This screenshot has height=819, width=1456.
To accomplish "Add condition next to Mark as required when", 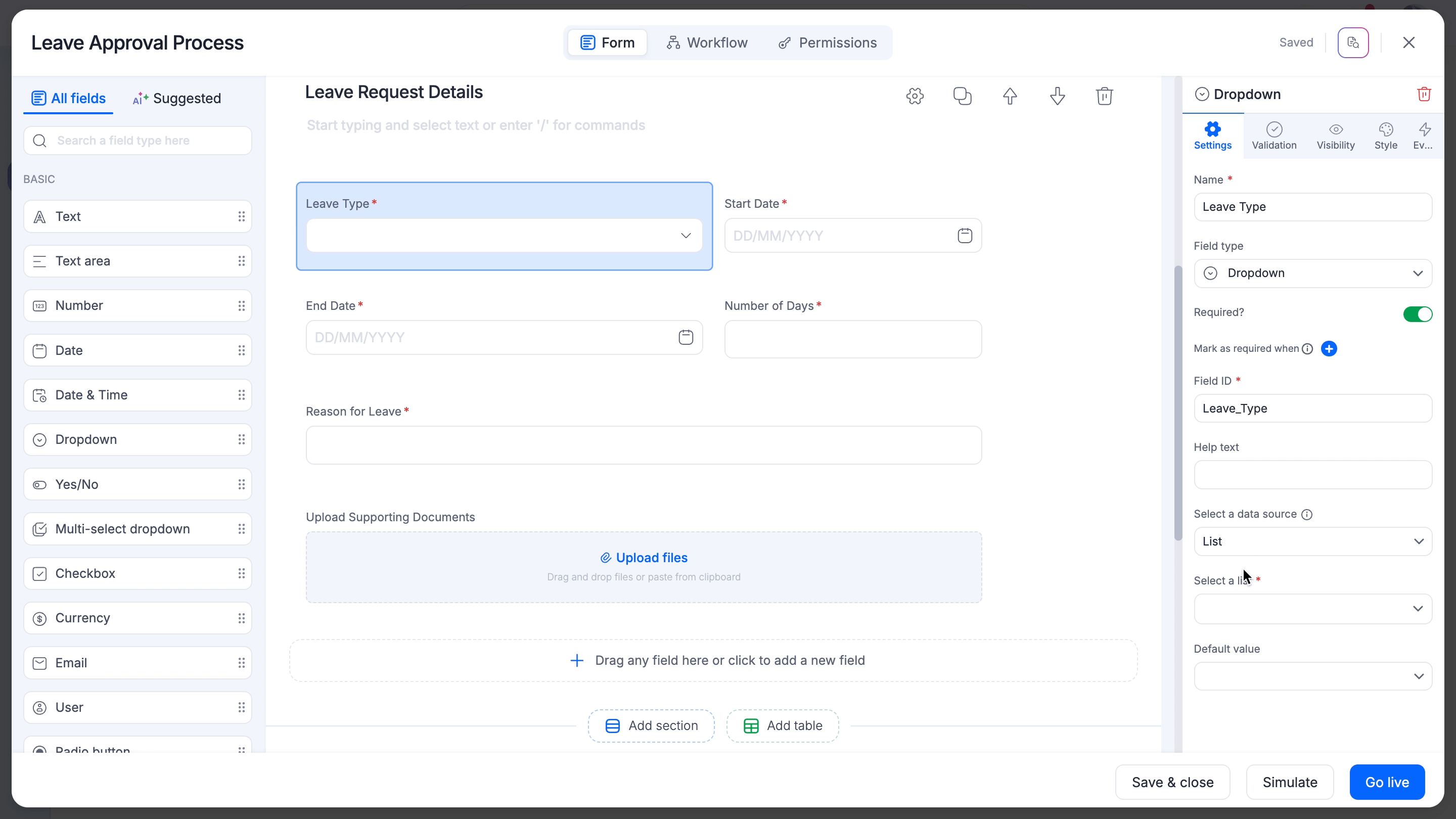I will point(1329,349).
